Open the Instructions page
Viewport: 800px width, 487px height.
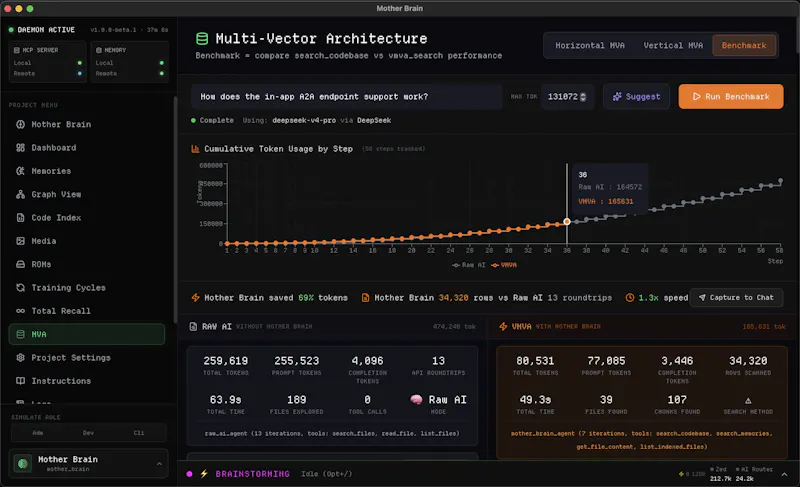coord(87,381)
